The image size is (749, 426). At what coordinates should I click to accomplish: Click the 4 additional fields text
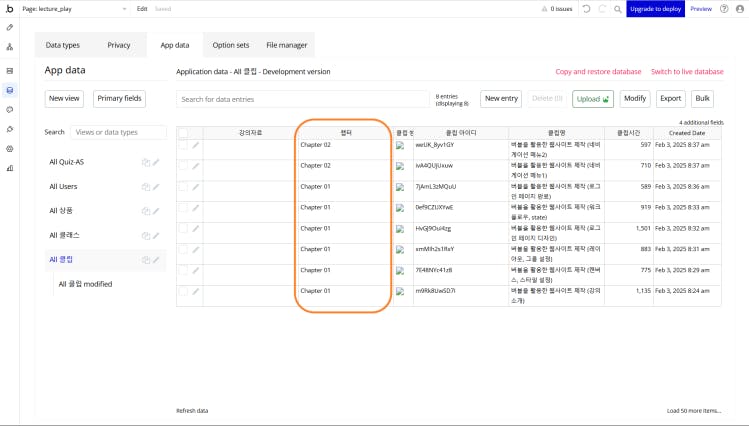pos(701,123)
